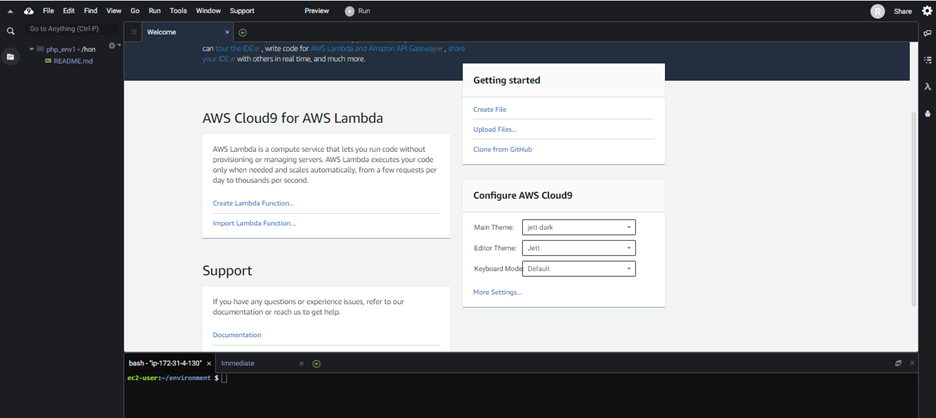Maximize the console panel with the window icon
Screen dimensions: 936x418
click(x=898, y=363)
